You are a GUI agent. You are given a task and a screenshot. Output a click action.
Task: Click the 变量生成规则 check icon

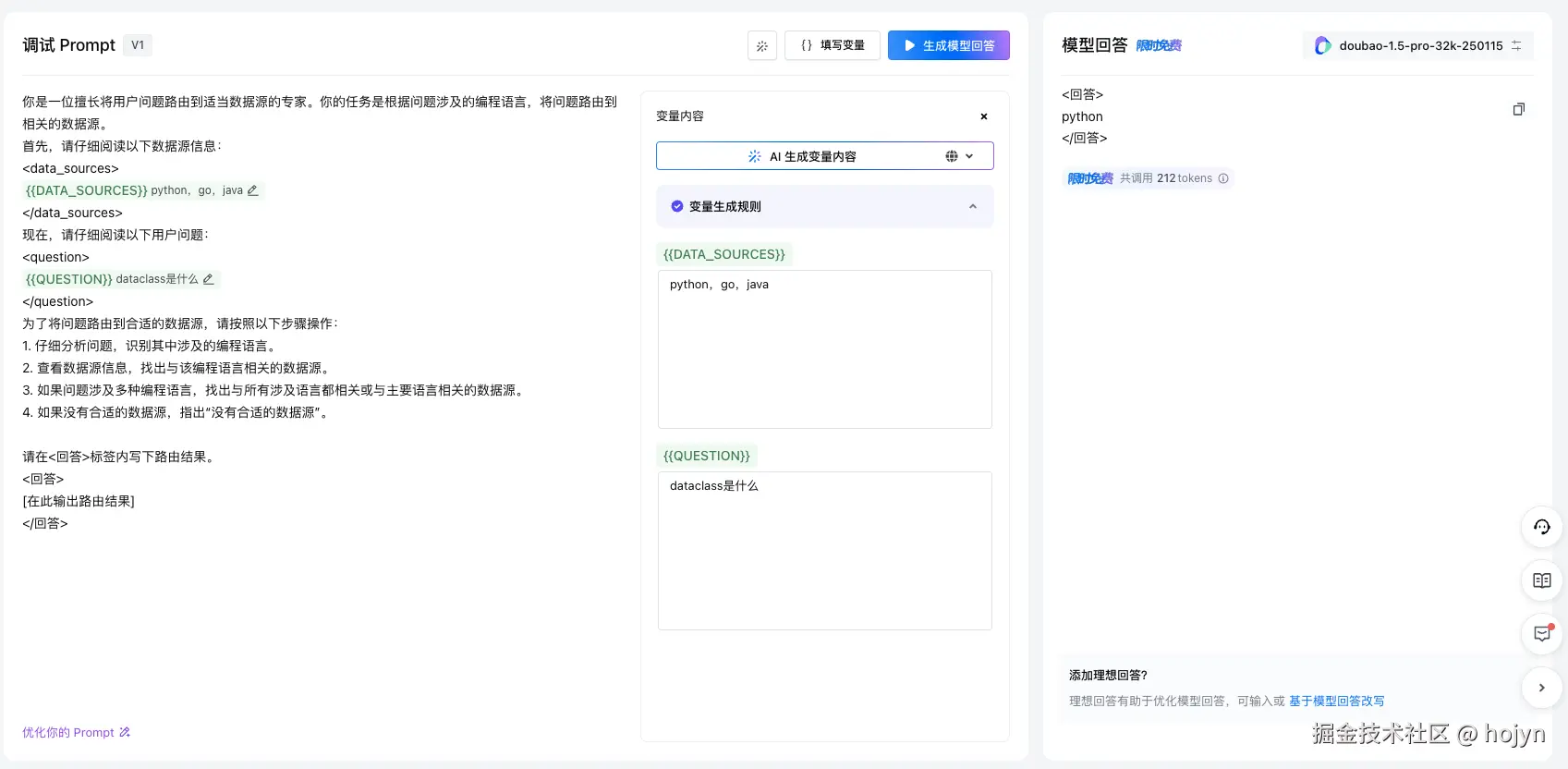[677, 207]
